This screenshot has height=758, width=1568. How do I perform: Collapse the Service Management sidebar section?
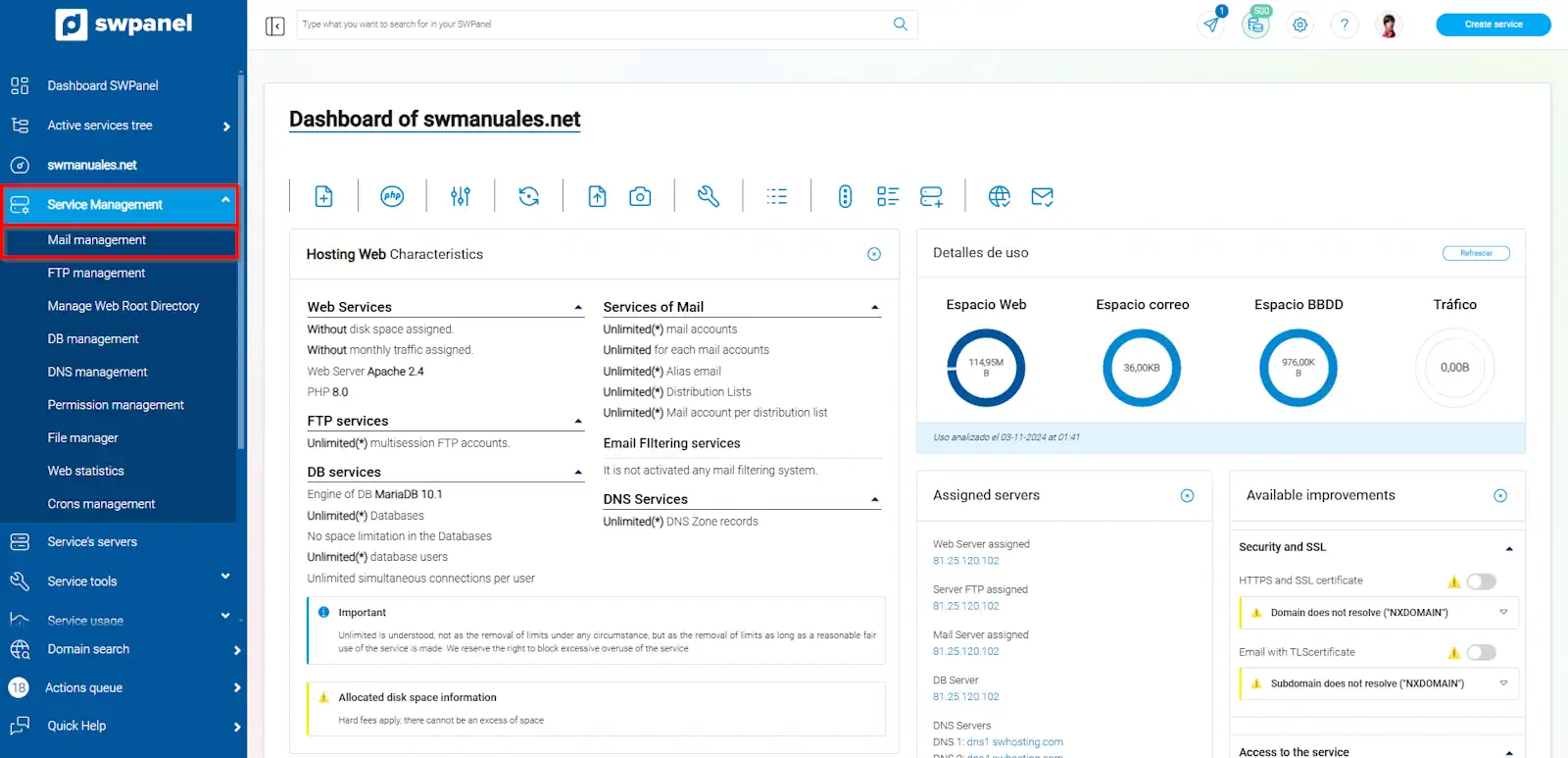pos(225,201)
